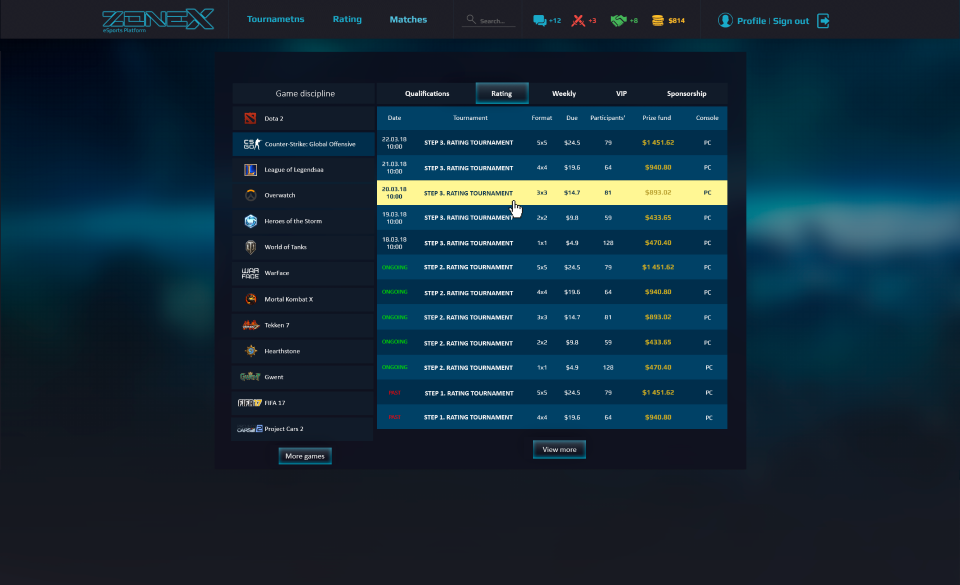Viewport: 960px width, 585px height.
Task: Open the $814 balance amount
Action: [x=677, y=21]
